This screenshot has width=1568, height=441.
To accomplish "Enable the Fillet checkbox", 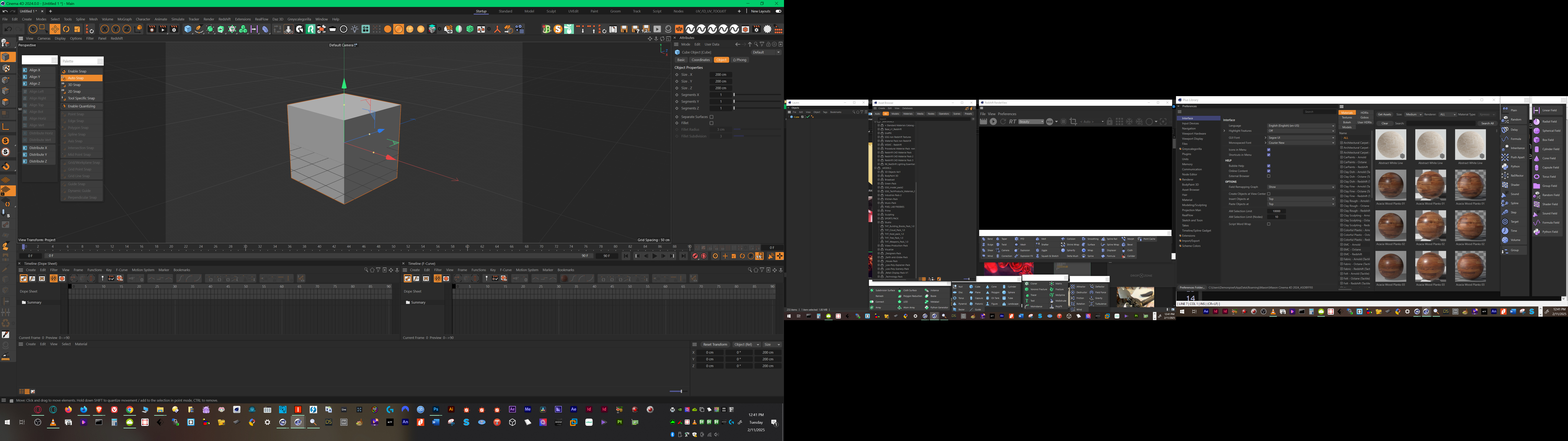I will tap(712, 123).
